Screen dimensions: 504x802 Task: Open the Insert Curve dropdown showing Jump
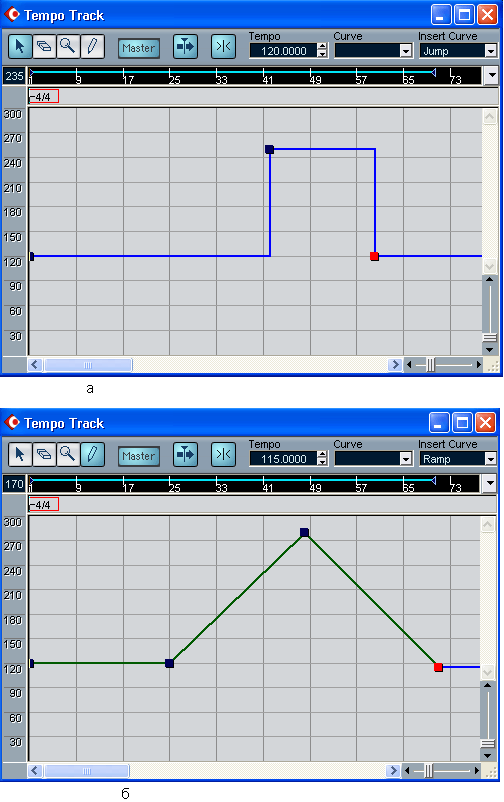(458, 51)
